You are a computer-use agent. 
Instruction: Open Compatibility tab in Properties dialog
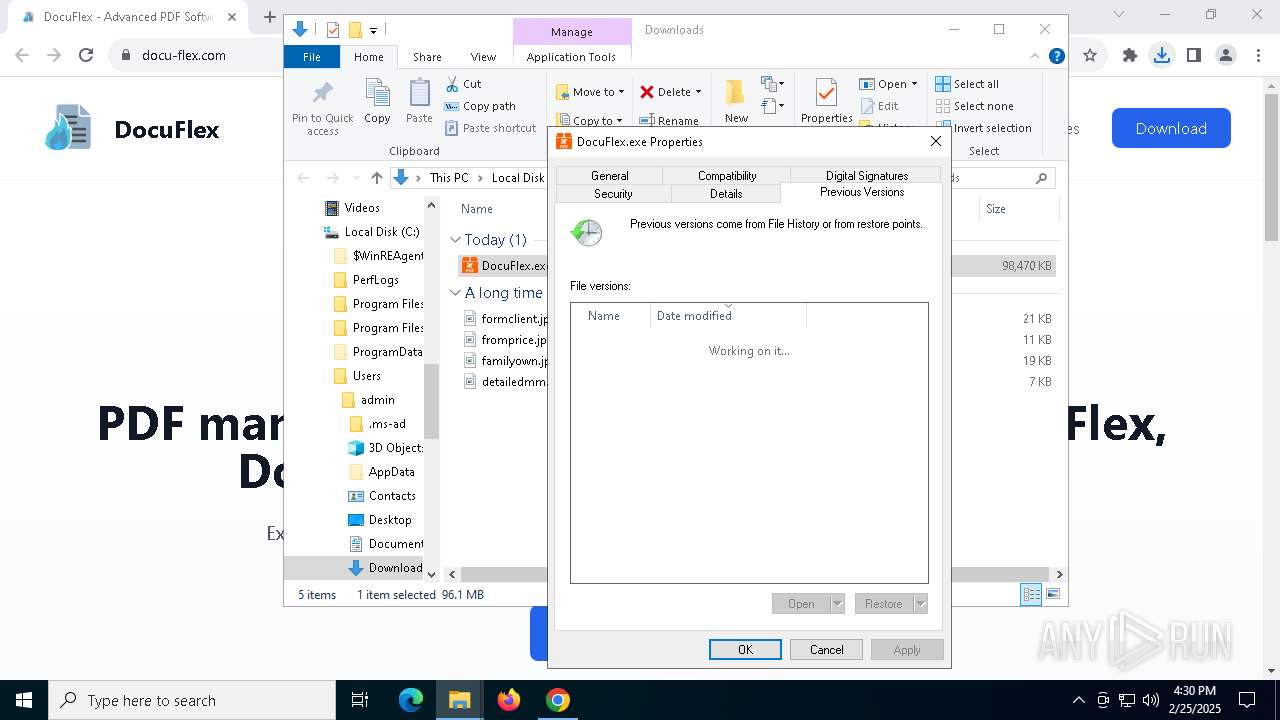[727, 176]
